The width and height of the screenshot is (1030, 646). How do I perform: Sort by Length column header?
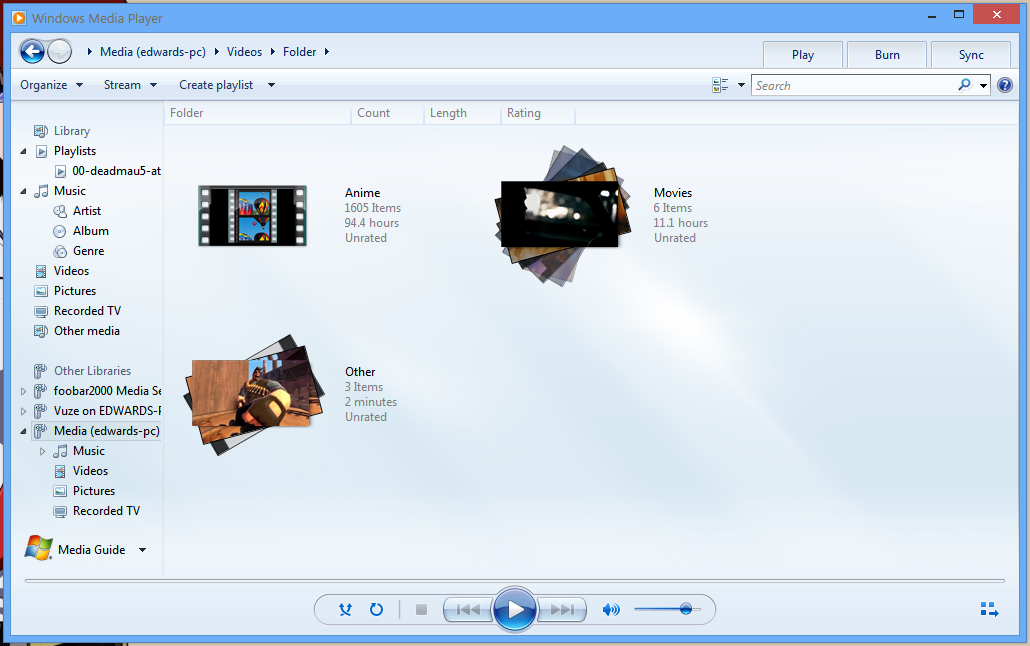click(x=462, y=113)
